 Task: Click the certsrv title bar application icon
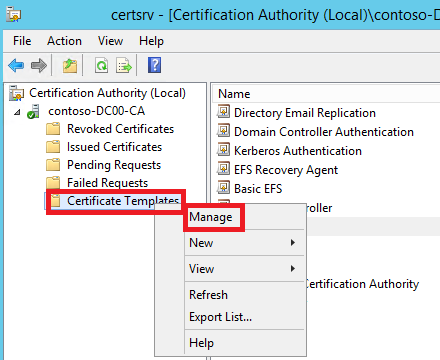(14, 15)
